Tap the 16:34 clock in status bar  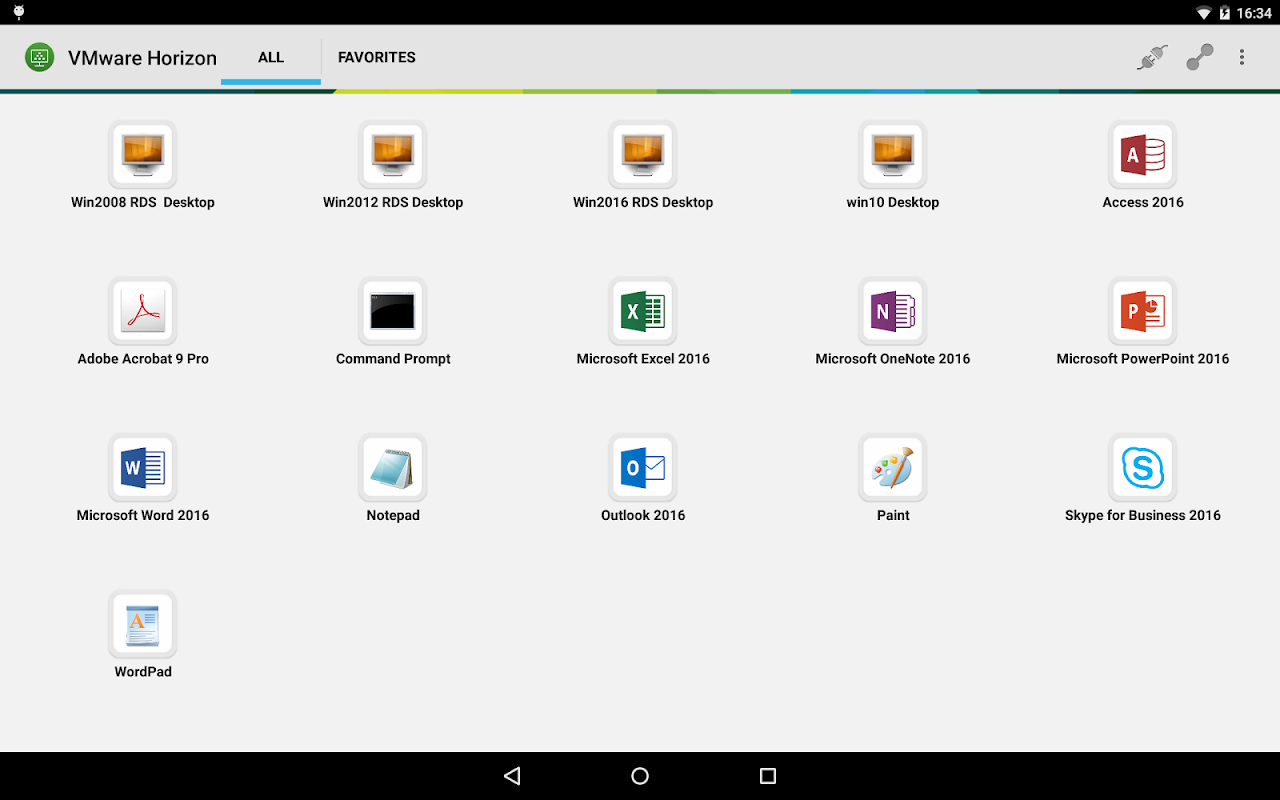pyautogui.click(x=1254, y=13)
